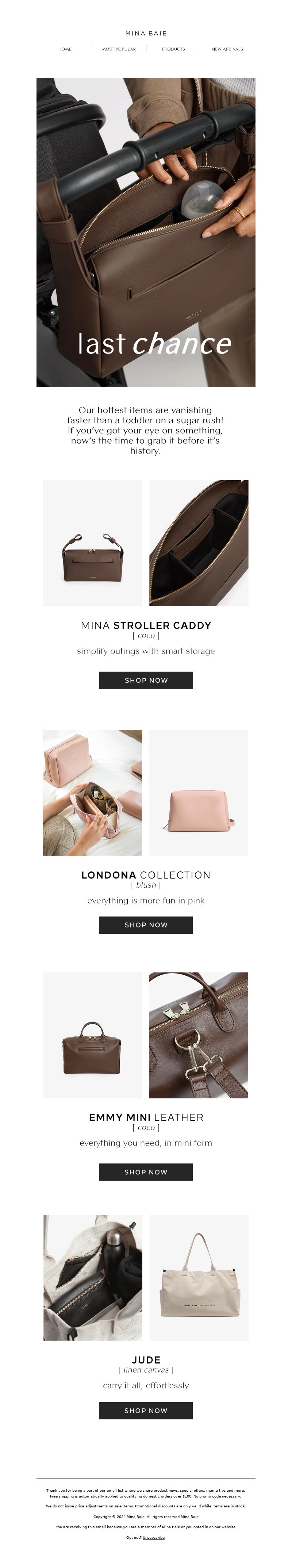Click the MINA BAIE logo header
The width and height of the screenshot is (292, 1568).
coord(146,34)
